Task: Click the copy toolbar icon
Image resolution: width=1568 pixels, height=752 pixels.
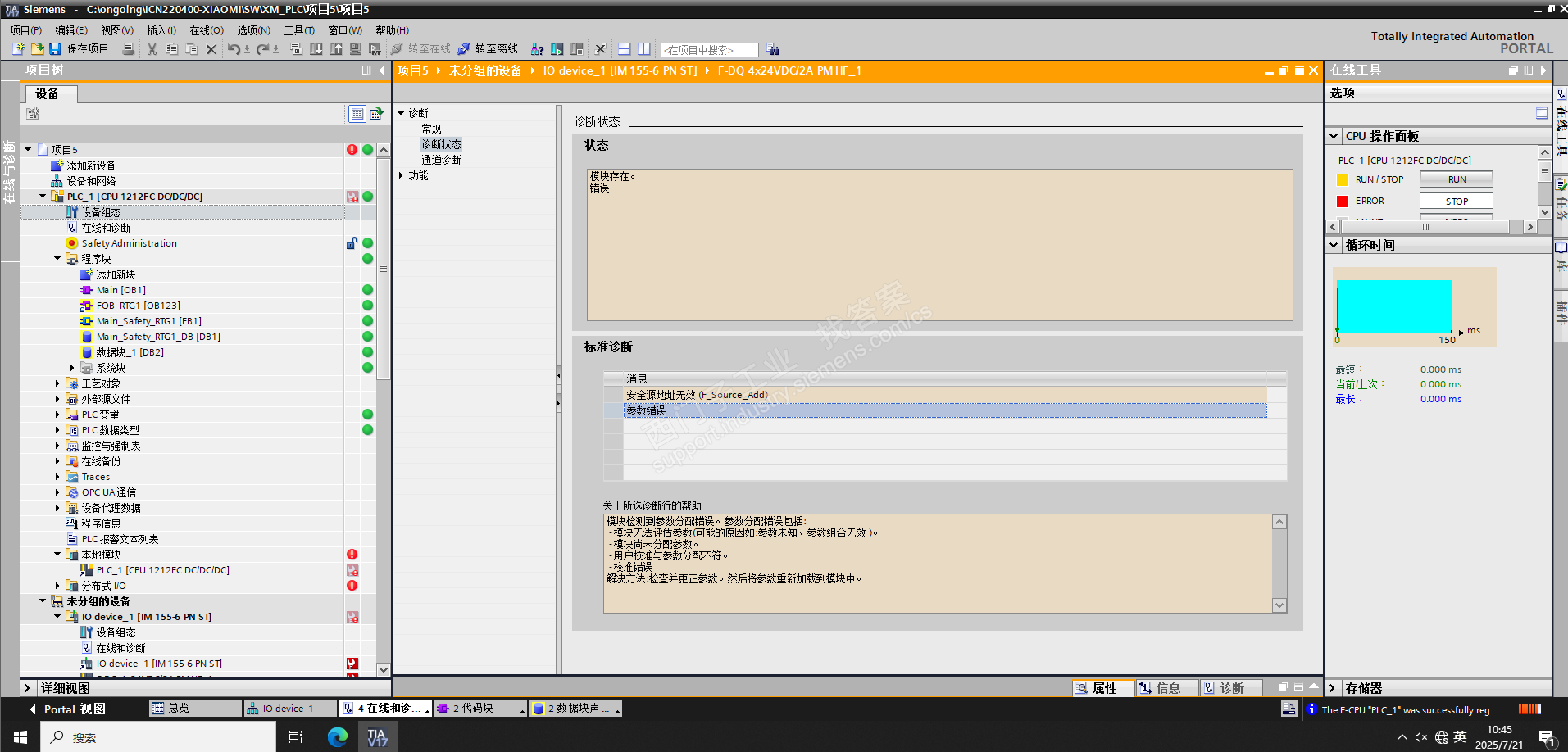Action: click(x=171, y=49)
